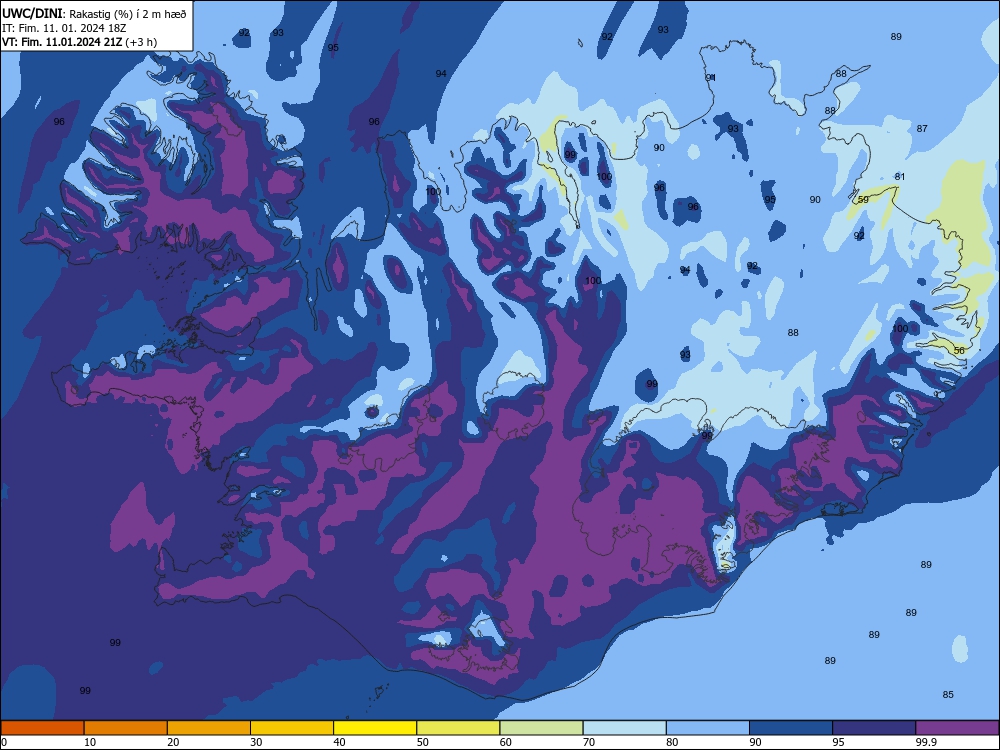Click the '20' legend scale label

pyautogui.click(x=173, y=742)
